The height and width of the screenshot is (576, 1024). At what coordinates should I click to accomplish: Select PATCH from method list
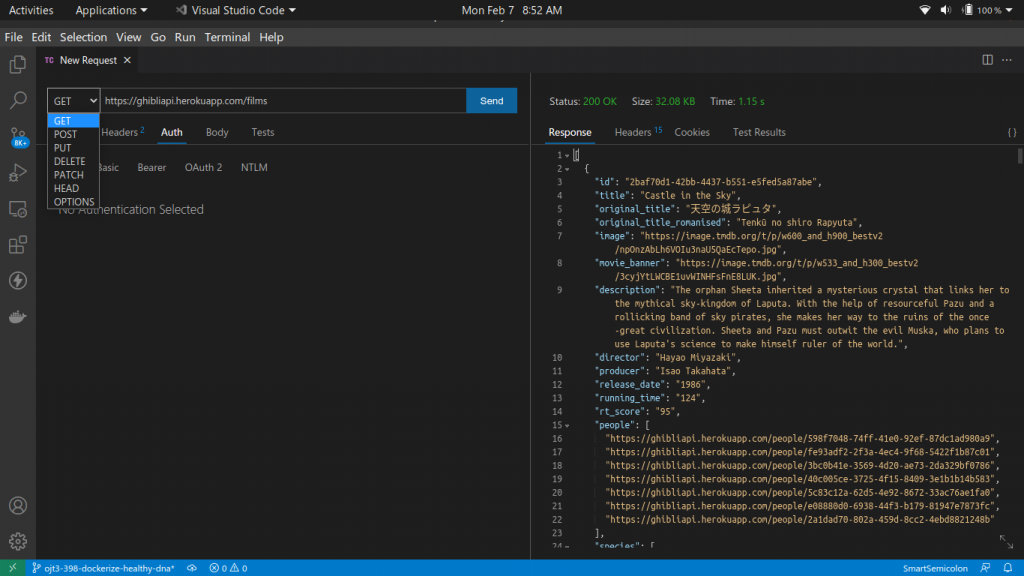(x=73, y=175)
